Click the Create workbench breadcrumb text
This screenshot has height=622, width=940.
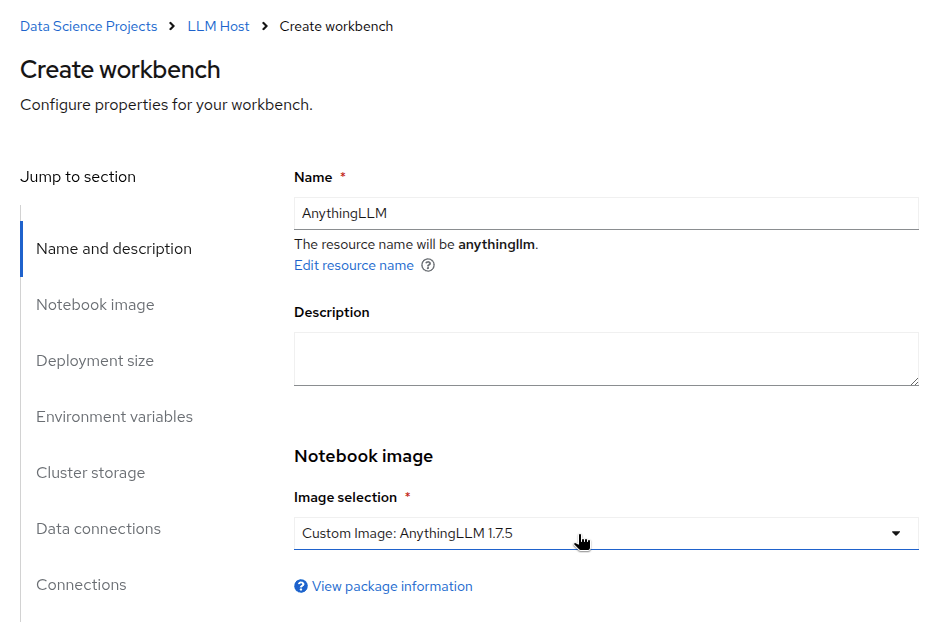point(336,26)
